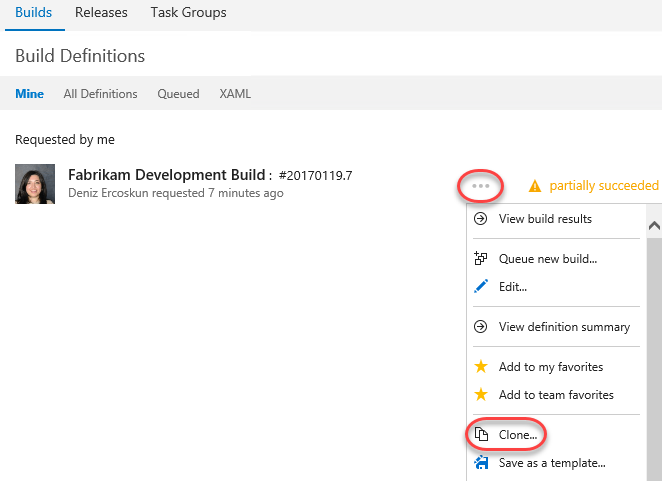662x481 pixels.
Task: Open the XAML definitions tab
Action: click(235, 93)
